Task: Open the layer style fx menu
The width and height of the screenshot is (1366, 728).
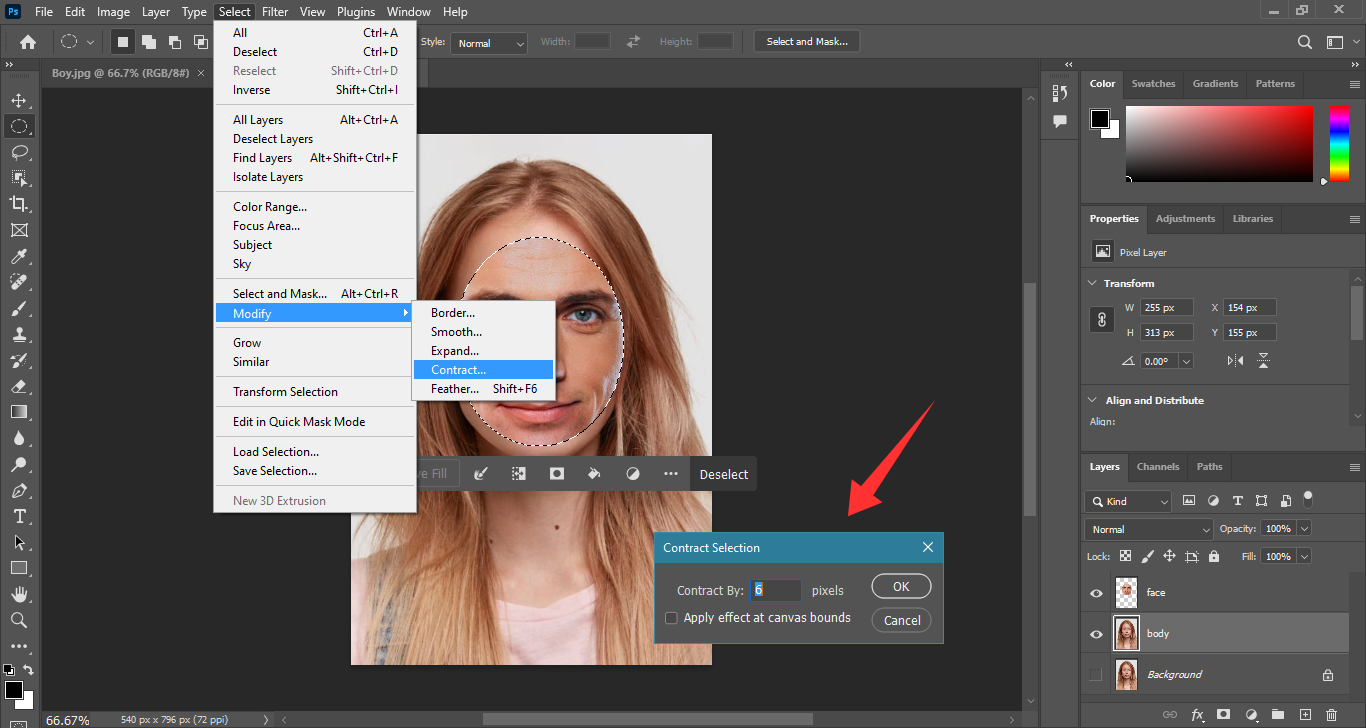Action: click(1197, 715)
